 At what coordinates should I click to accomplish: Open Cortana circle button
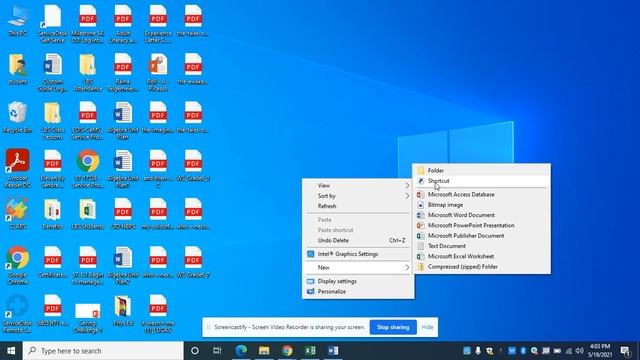click(195, 351)
